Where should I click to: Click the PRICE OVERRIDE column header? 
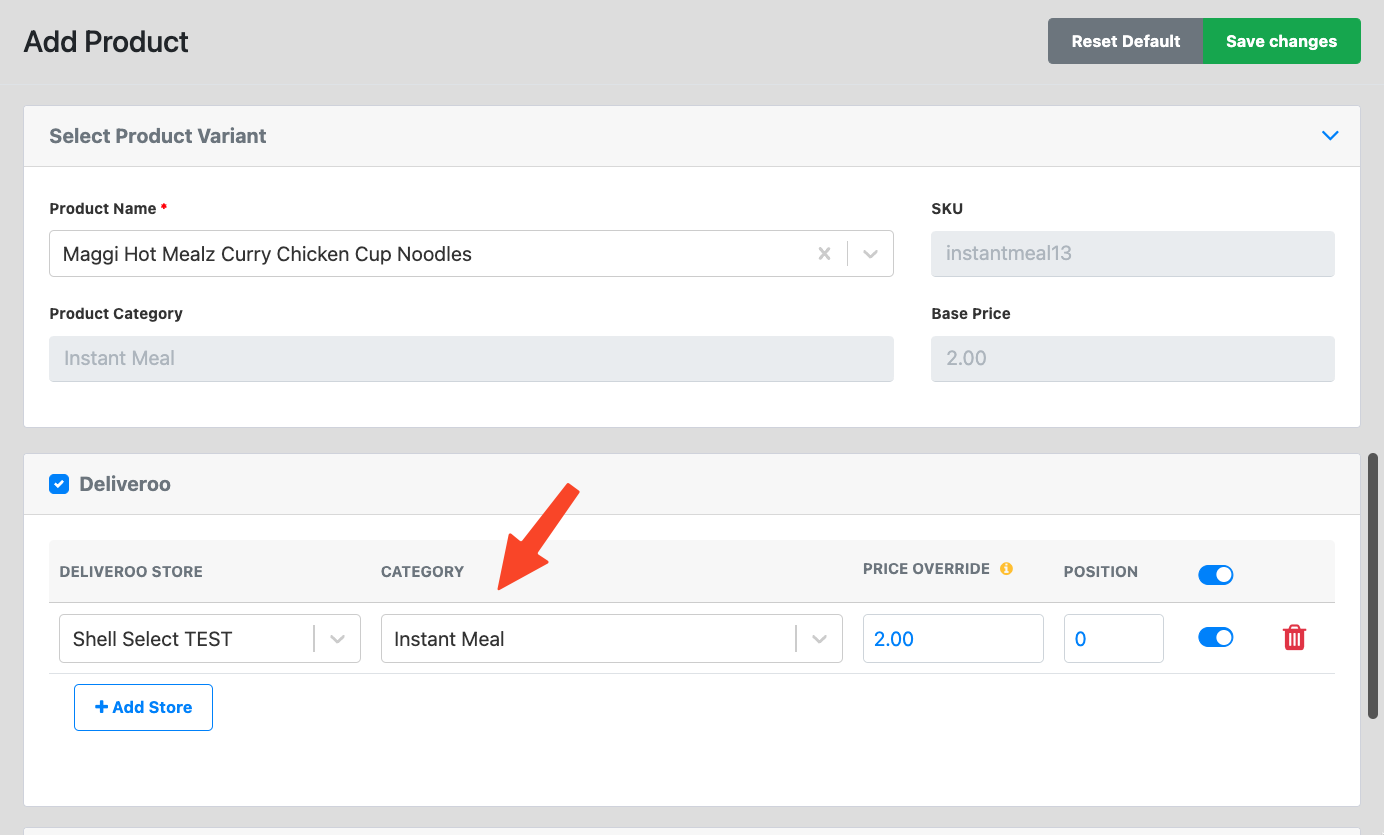coord(926,569)
